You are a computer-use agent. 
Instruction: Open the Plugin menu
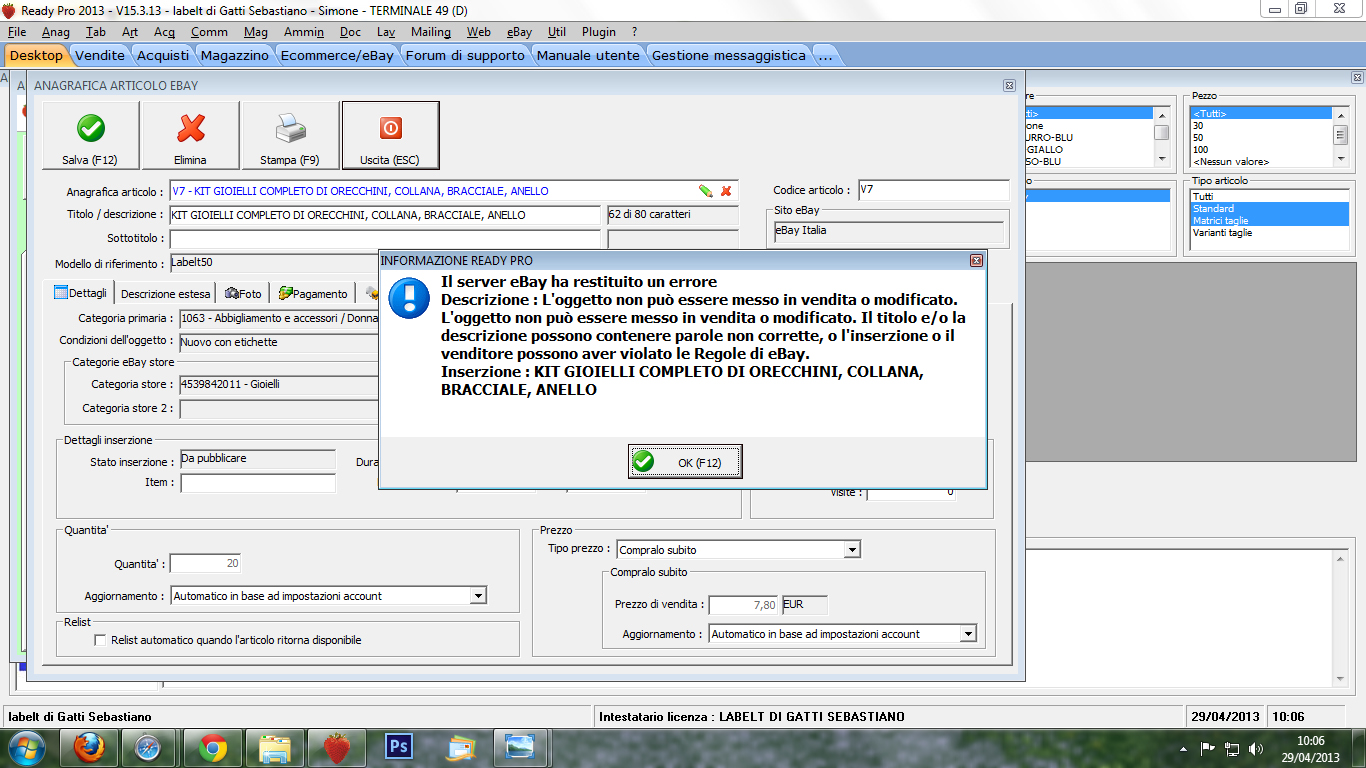pos(598,32)
